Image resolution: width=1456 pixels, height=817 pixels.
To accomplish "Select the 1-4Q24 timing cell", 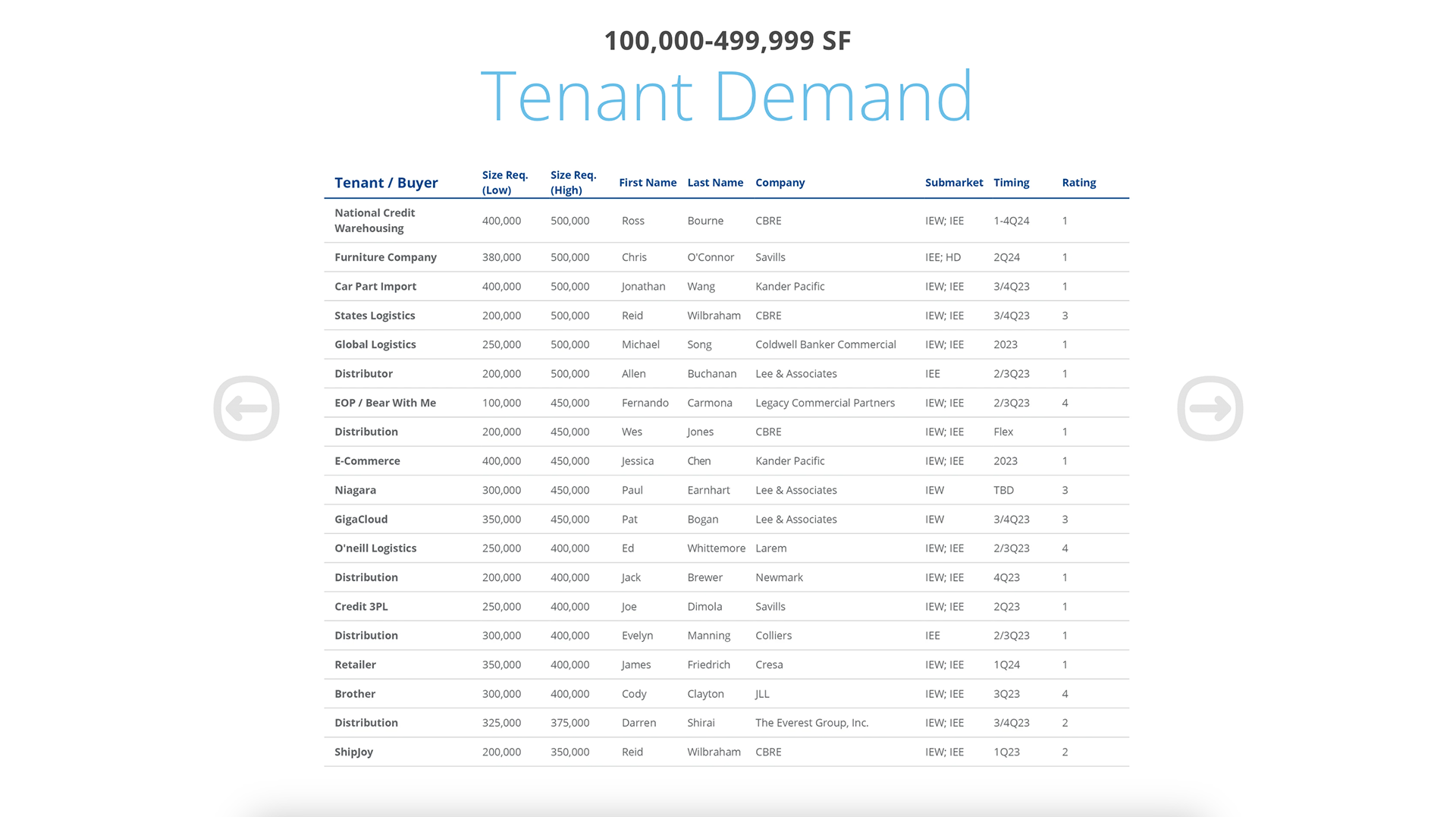I will (x=1012, y=221).
